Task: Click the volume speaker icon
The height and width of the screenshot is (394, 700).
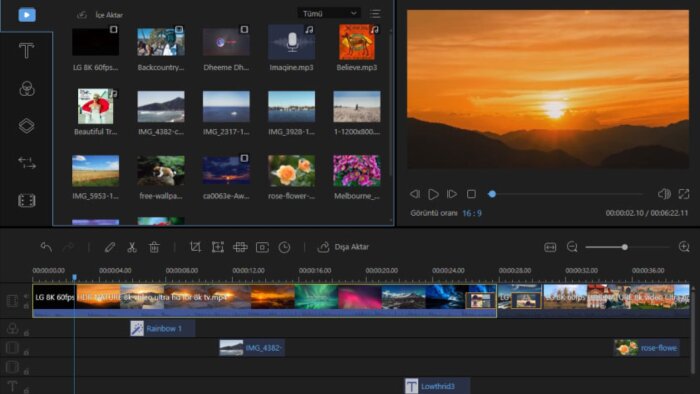Action: coord(664,194)
